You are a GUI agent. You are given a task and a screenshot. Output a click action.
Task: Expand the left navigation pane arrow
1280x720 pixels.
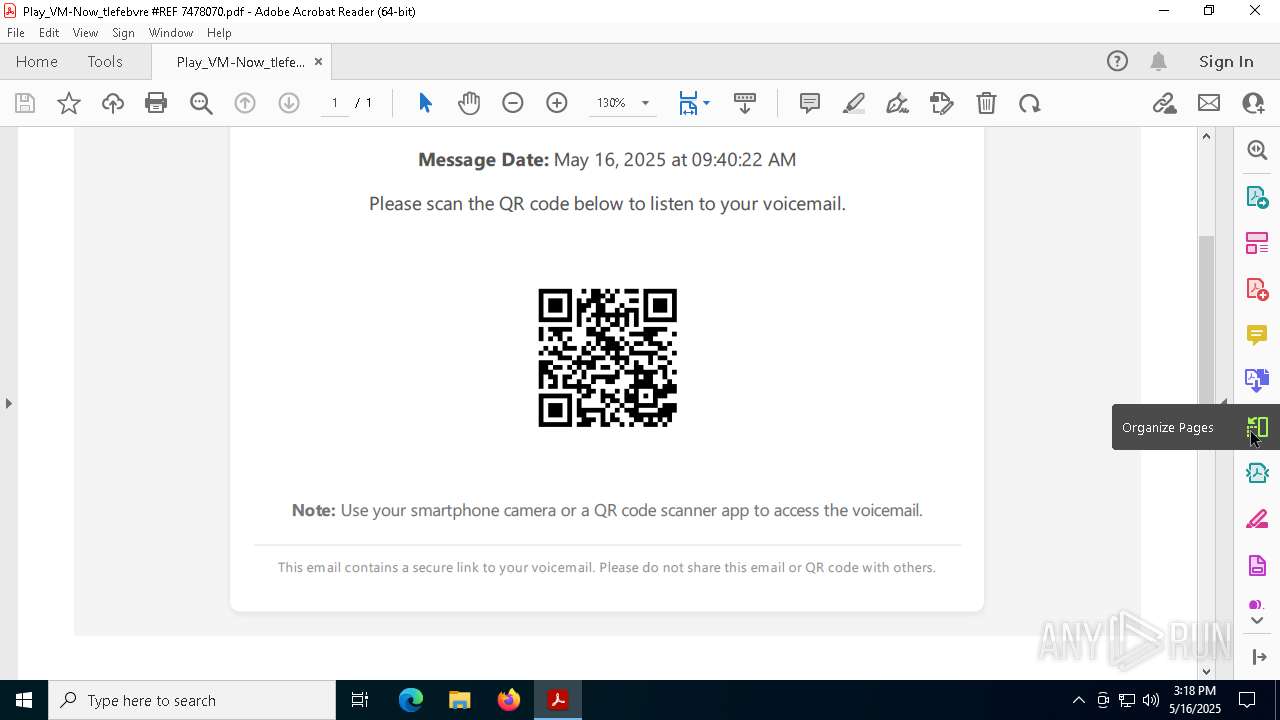click(9, 403)
